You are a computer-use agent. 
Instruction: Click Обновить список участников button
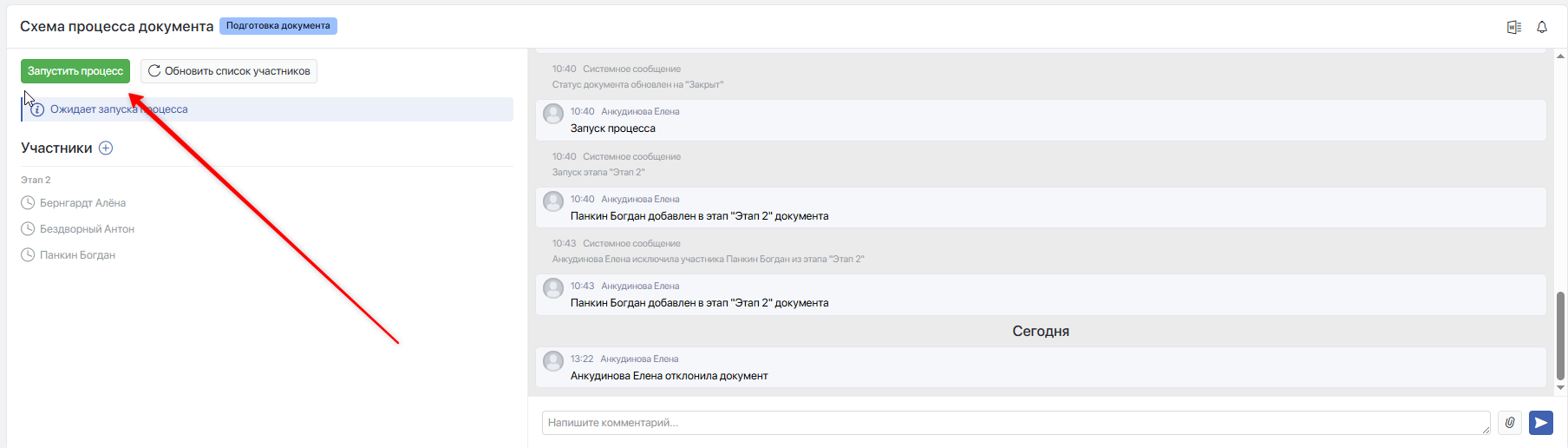(229, 71)
